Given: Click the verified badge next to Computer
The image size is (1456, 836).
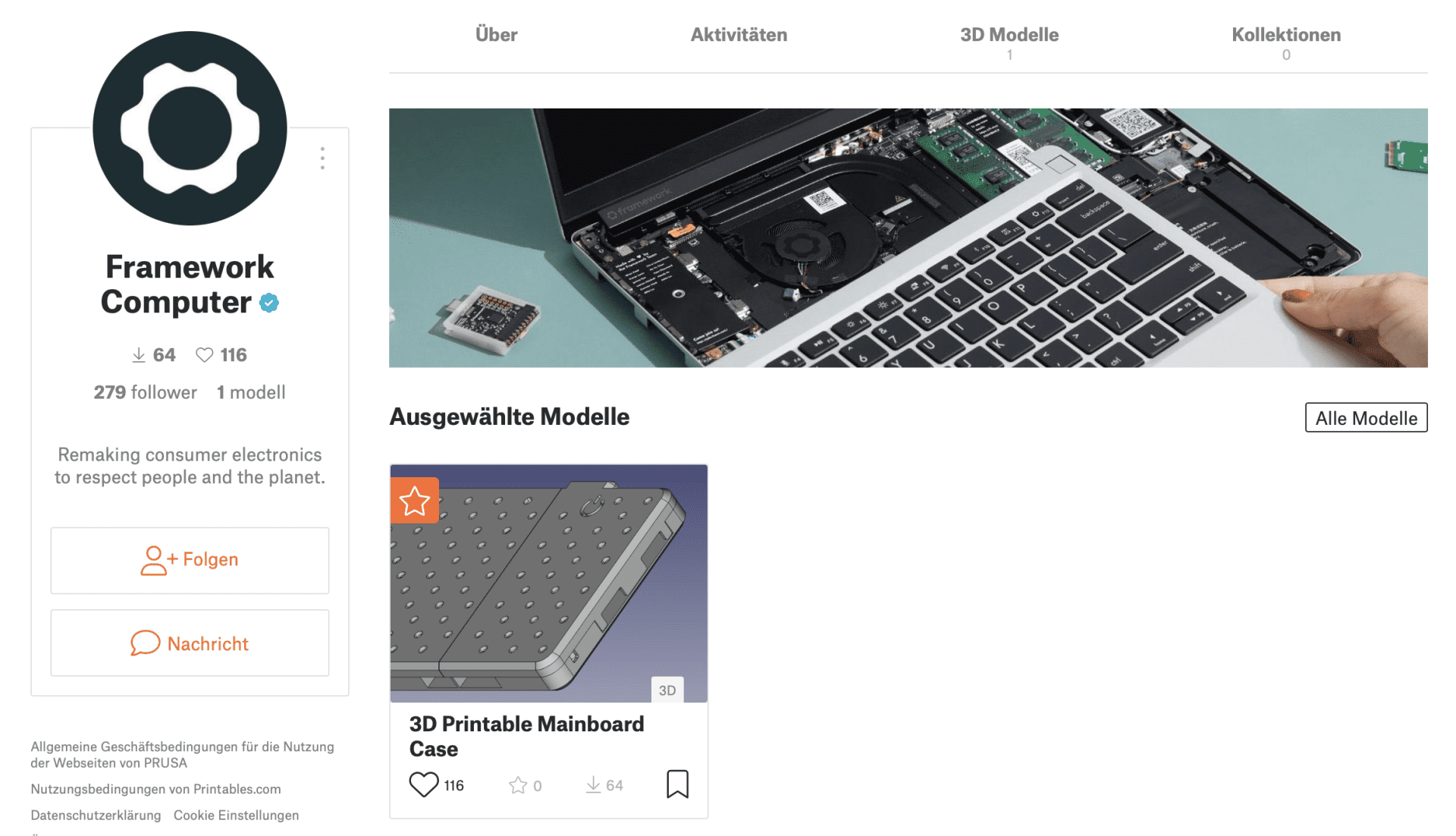Looking at the screenshot, I should (269, 303).
